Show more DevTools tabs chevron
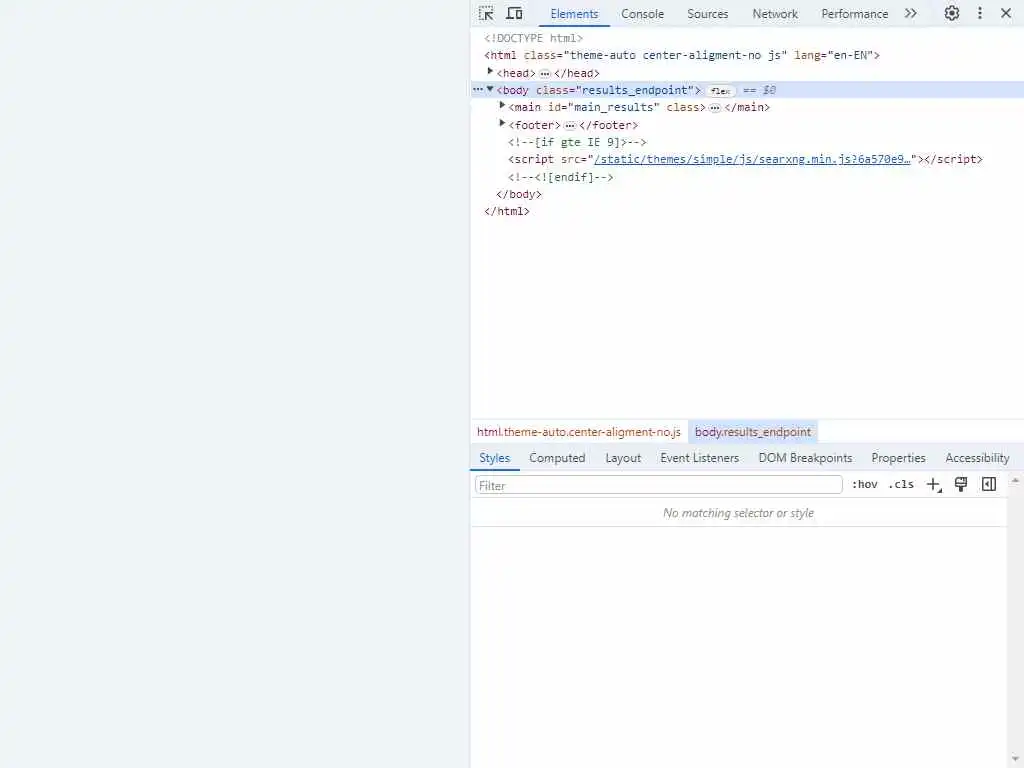This screenshot has height=768, width=1024. click(x=911, y=13)
